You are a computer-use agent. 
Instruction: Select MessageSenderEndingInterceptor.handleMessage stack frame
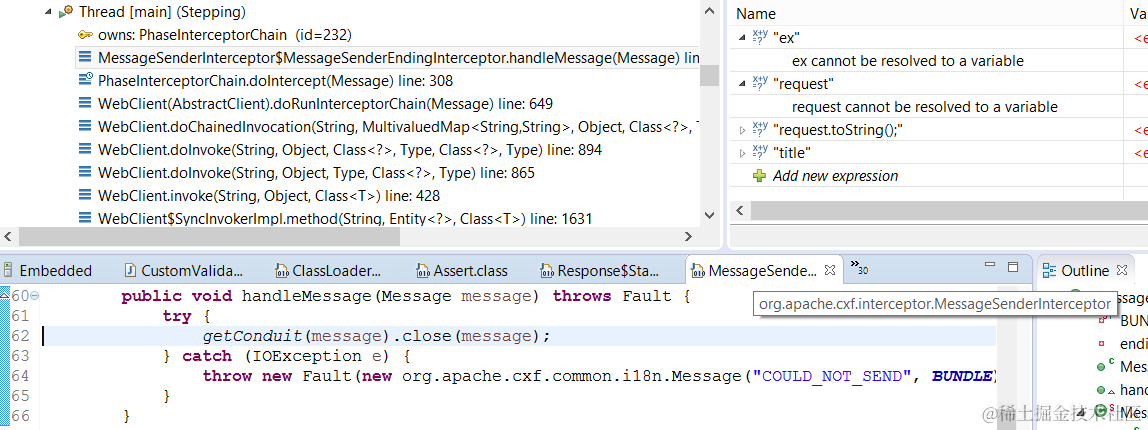[x=388, y=58]
